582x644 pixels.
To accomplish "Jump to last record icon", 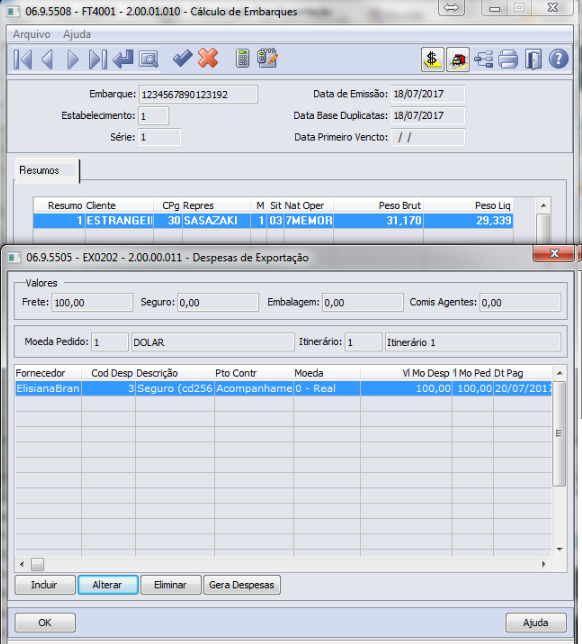I will [x=98, y=59].
